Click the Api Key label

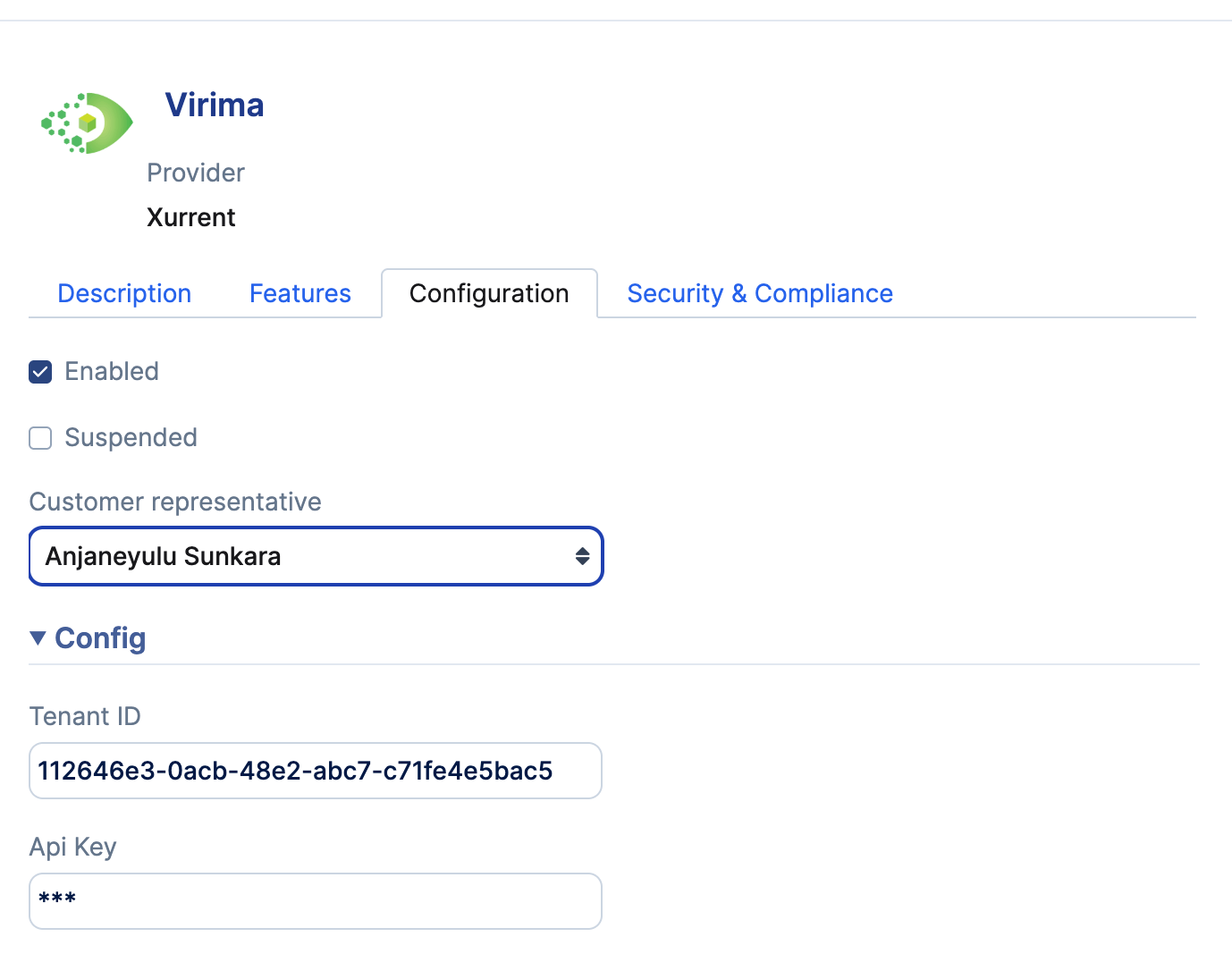pyautogui.click(x=73, y=847)
